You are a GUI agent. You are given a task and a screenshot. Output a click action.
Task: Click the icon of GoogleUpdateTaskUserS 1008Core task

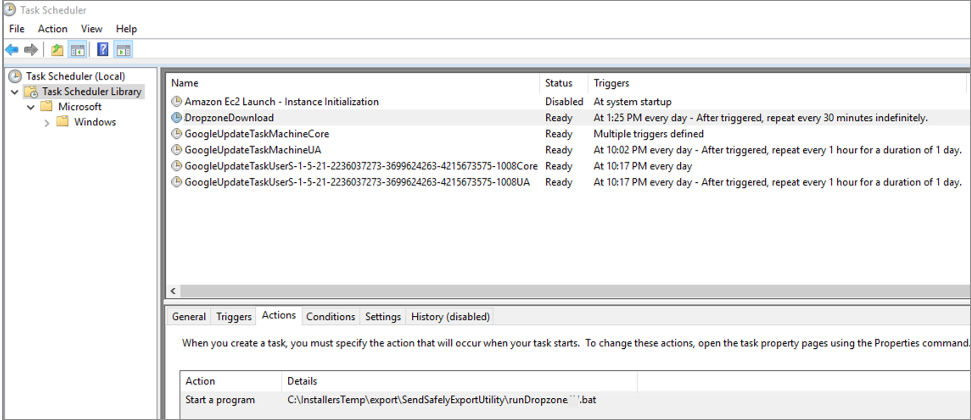click(176, 166)
